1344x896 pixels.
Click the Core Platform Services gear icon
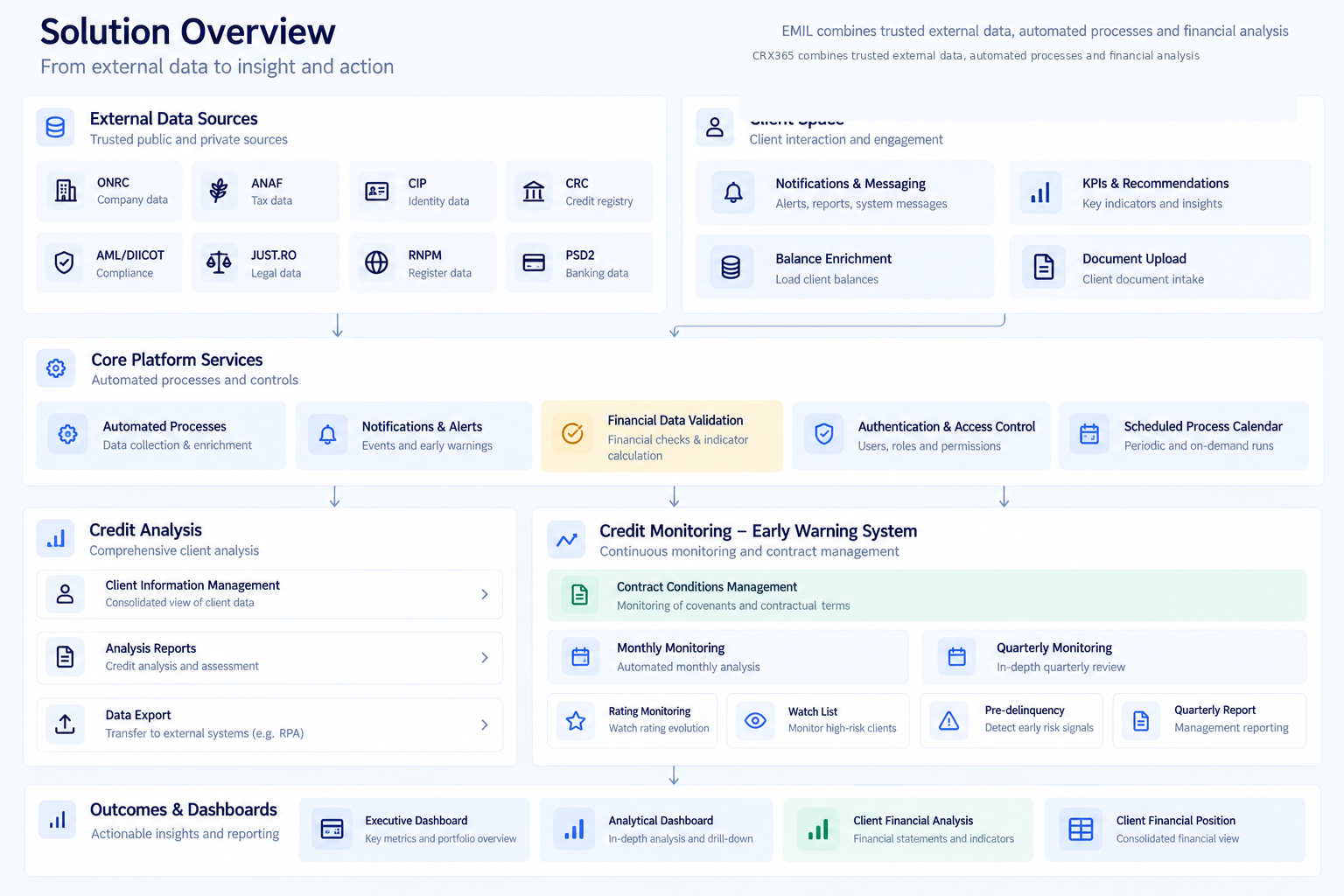[56, 368]
